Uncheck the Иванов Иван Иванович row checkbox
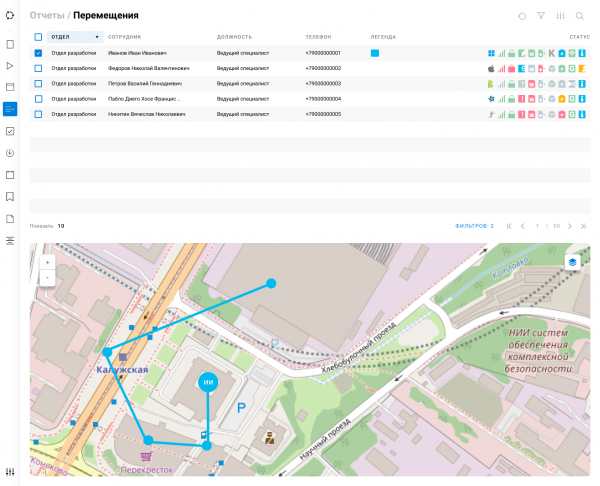The width and height of the screenshot is (600, 486). click(x=38, y=53)
